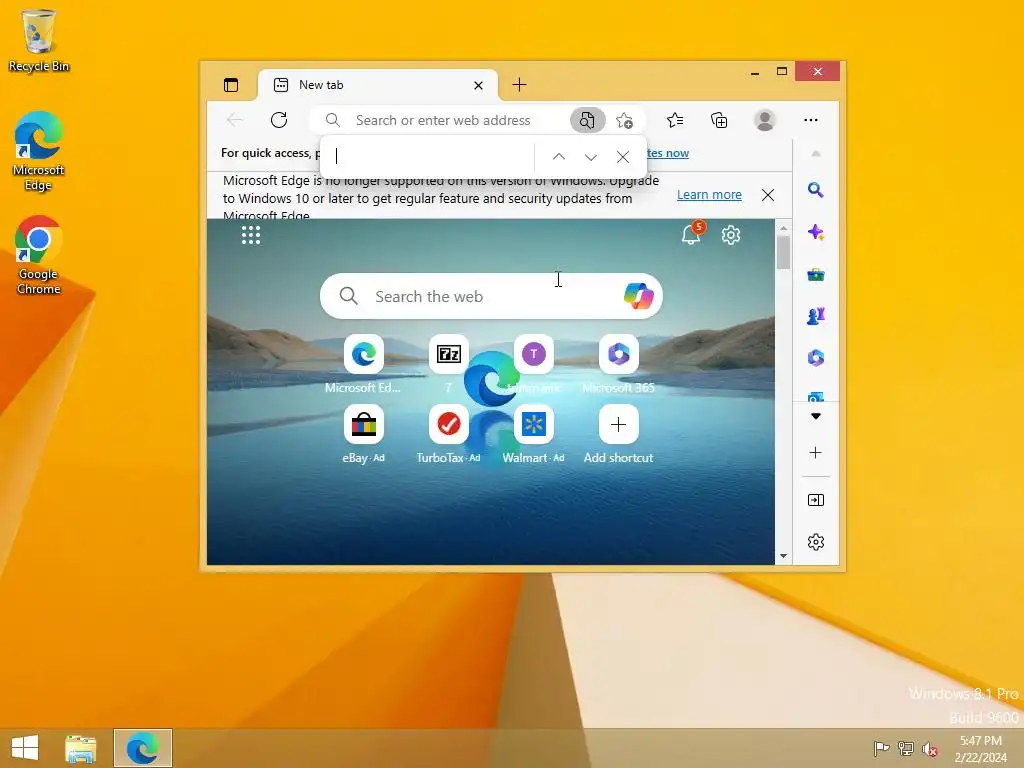Add a sidebar app with plus icon
The width and height of the screenshot is (1024, 768).
coord(815,453)
